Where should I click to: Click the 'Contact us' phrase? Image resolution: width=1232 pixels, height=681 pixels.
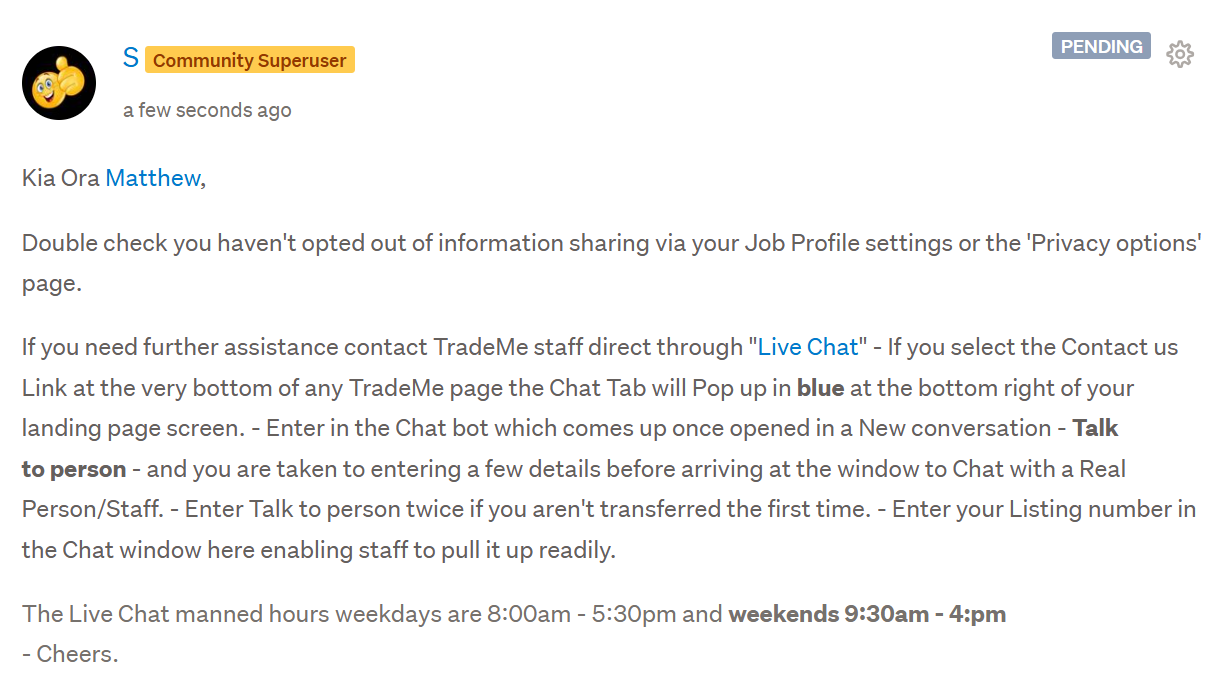(1120, 347)
